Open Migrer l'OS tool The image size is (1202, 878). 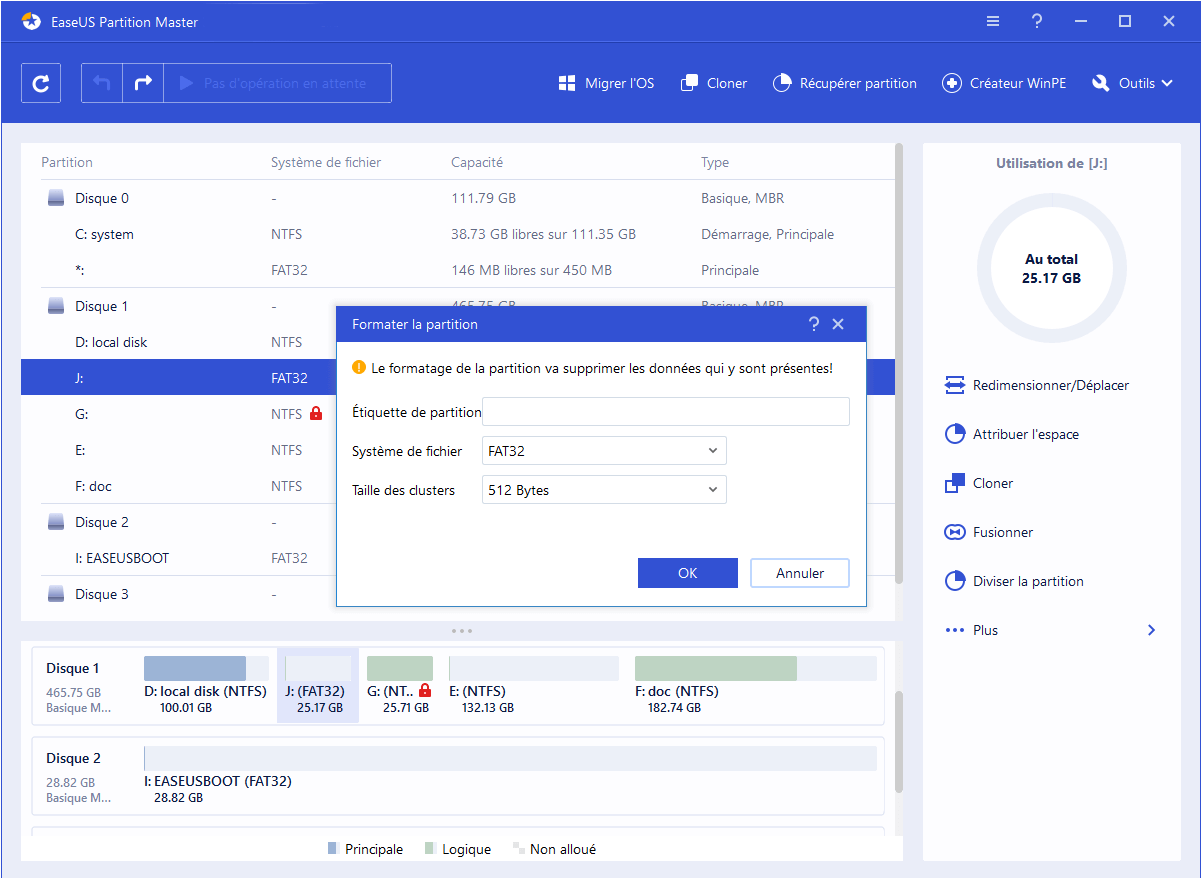[606, 83]
